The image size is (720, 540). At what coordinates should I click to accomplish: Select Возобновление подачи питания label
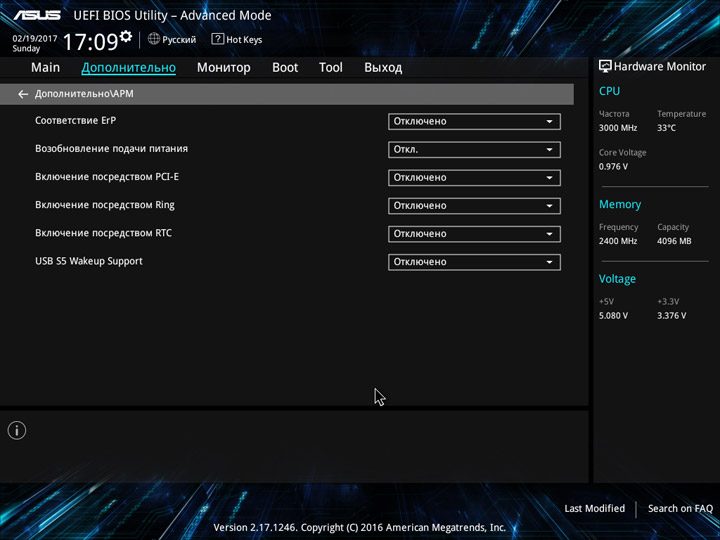112,149
